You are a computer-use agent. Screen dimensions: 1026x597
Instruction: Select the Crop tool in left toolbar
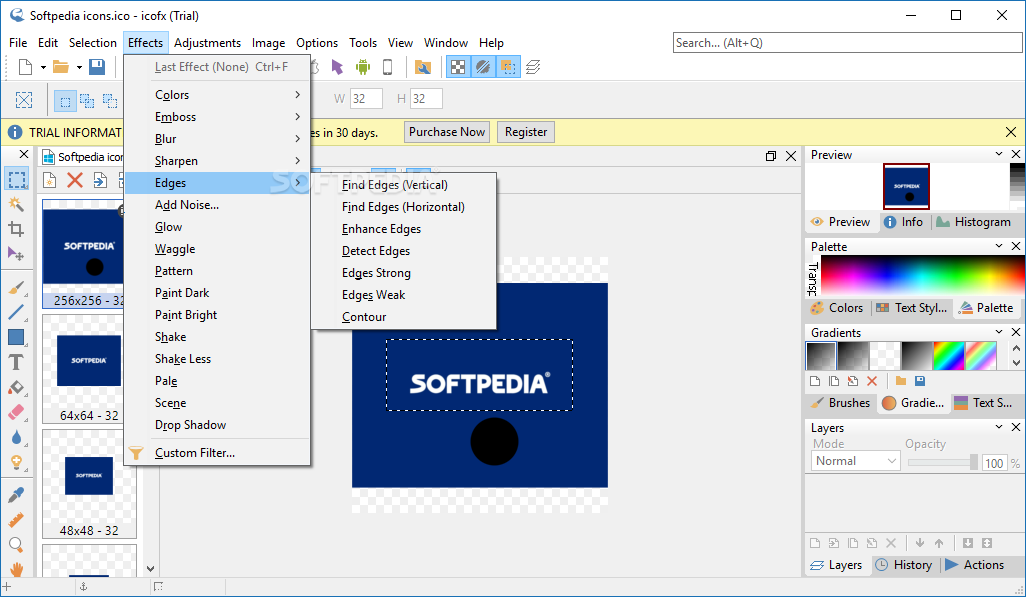pyautogui.click(x=16, y=229)
